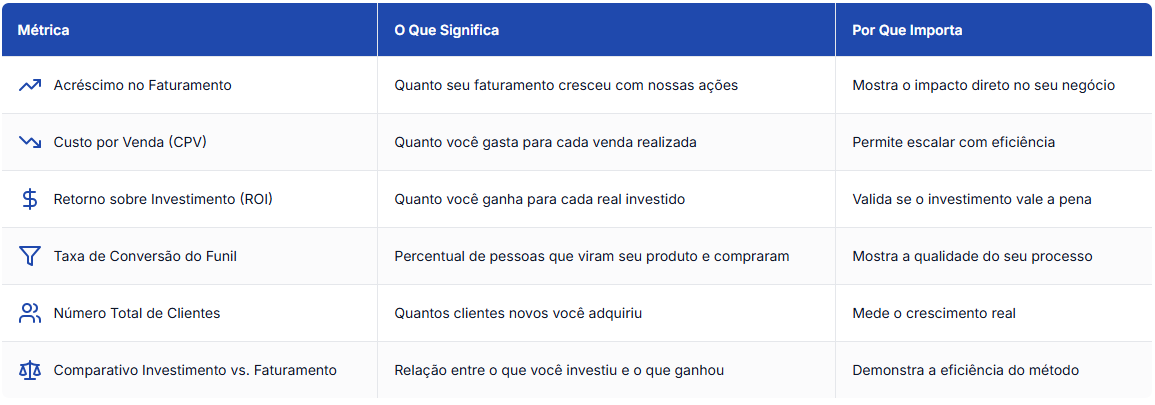Select the Por Que Importa column header
Image resolution: width=1155 pixels, height=405 pixels.
click(907, 30)
